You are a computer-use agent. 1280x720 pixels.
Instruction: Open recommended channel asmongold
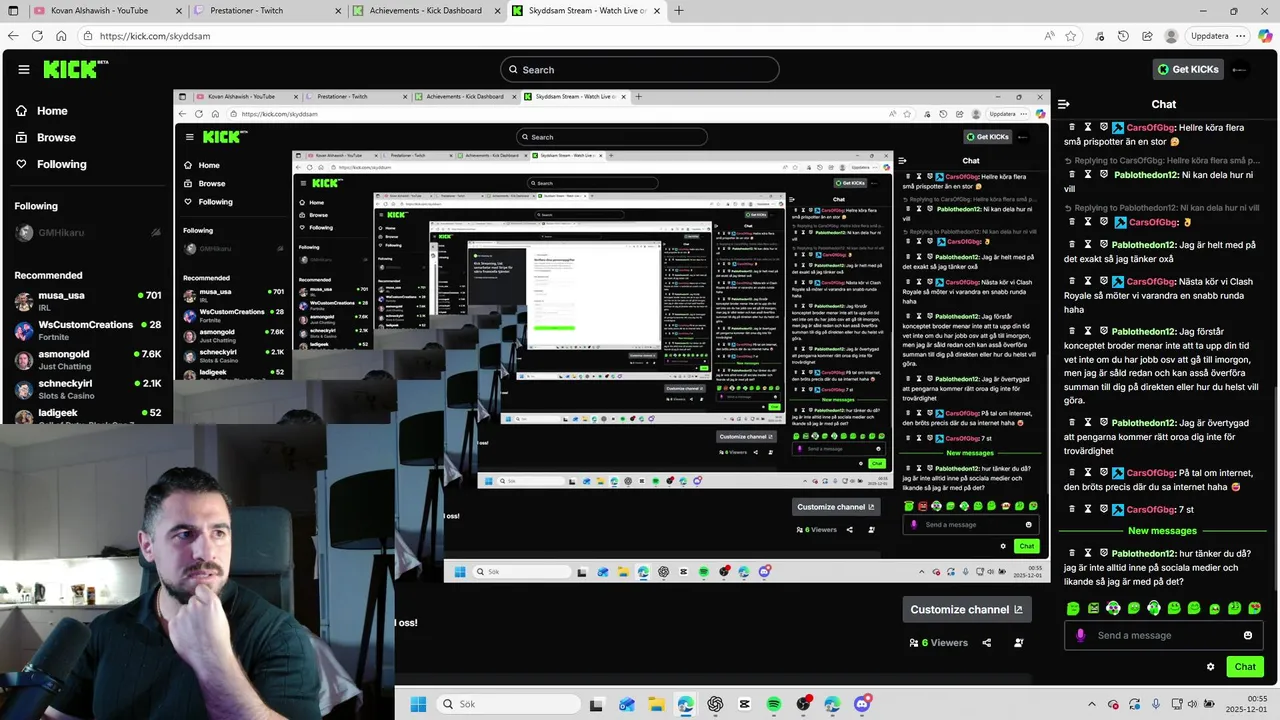pos(87,360)
